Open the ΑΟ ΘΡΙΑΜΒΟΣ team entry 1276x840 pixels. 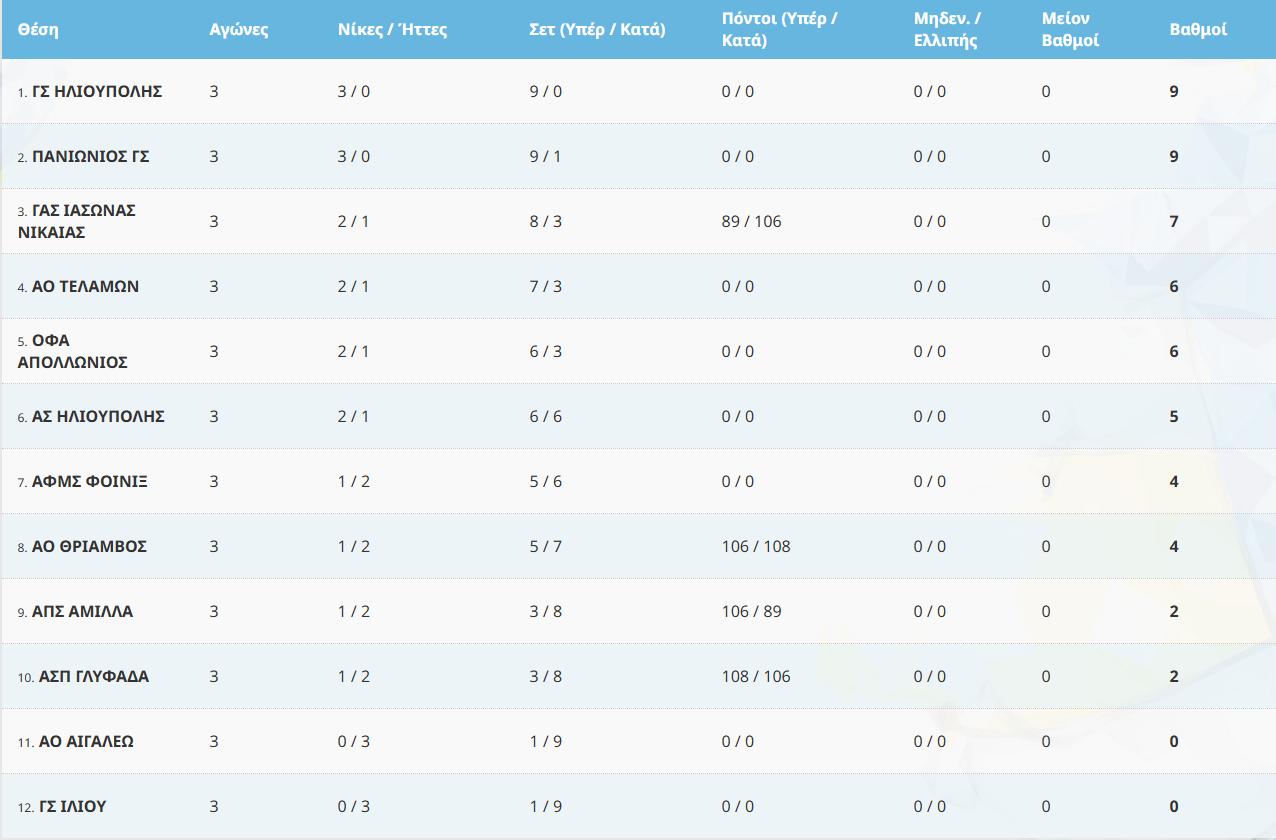pos(89,546)
